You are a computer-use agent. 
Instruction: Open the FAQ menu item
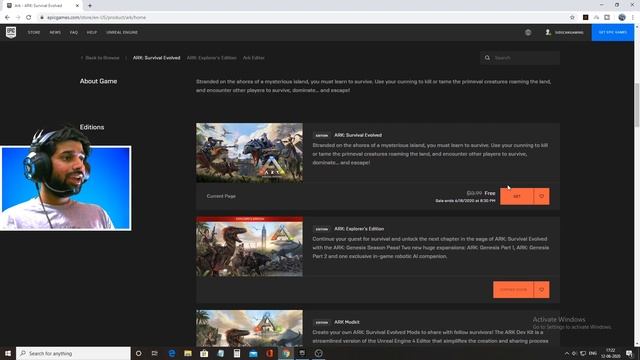coord(73,32)
